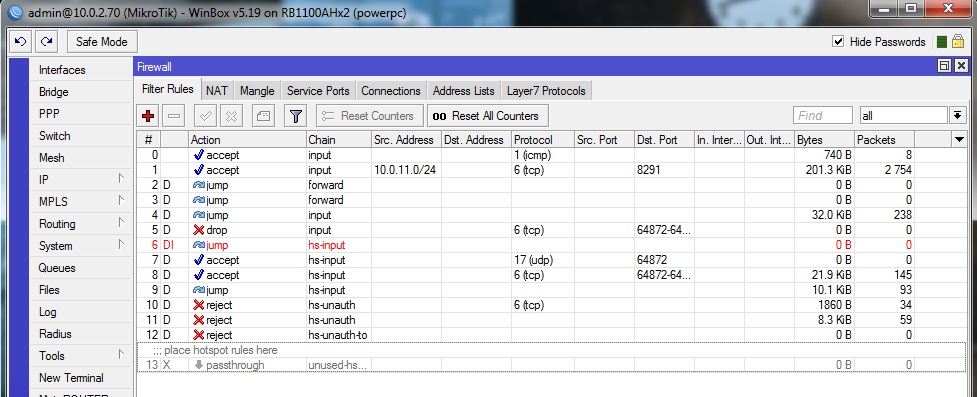Viewport: 977px width, 397px height.
Task: Select the hs-unauth-to chain cell in rule 12
Action: 338,335
